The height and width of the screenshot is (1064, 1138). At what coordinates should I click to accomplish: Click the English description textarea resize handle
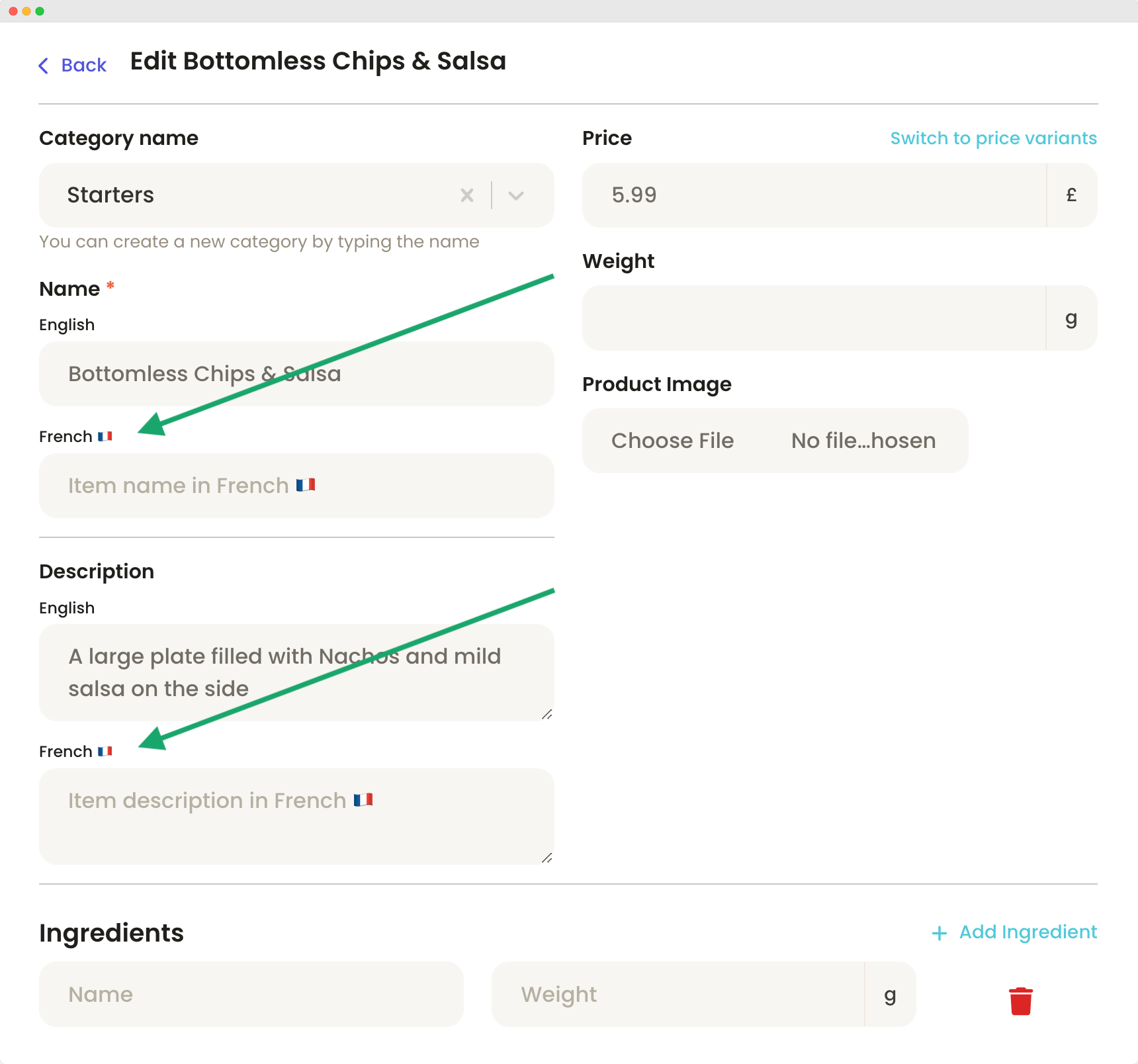tap(547, 714)
